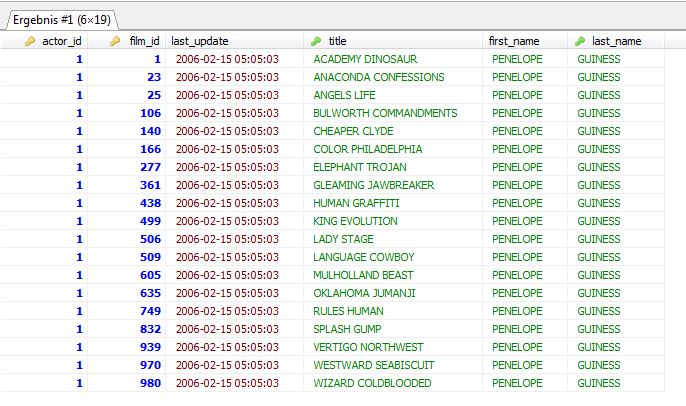Viewport: 686px width, 406px height.
Task: Select the VERTIGO NORTHWEST title cell
Action: (368, 347)
